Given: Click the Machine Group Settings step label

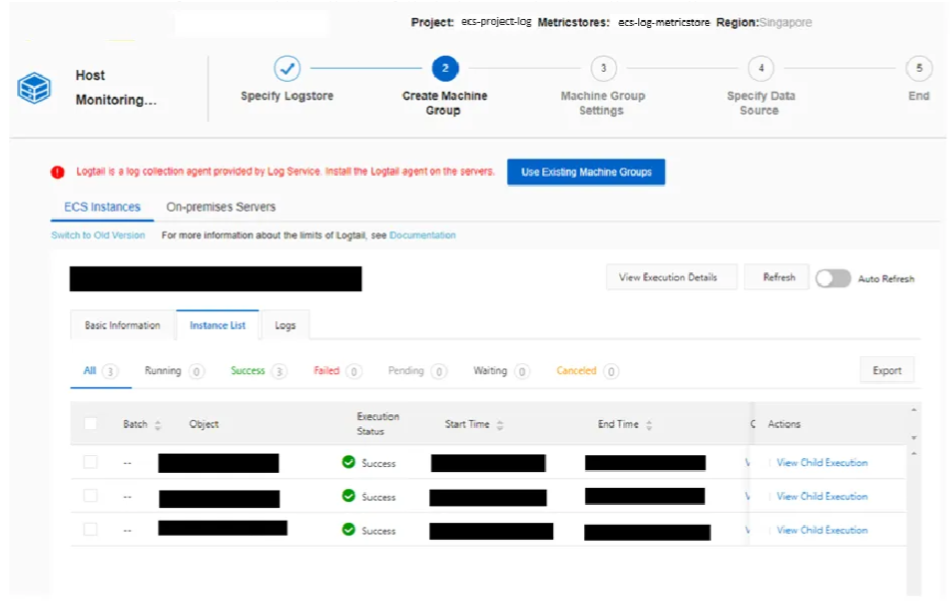Looking at the screenshot, I should tap(602, 103).
